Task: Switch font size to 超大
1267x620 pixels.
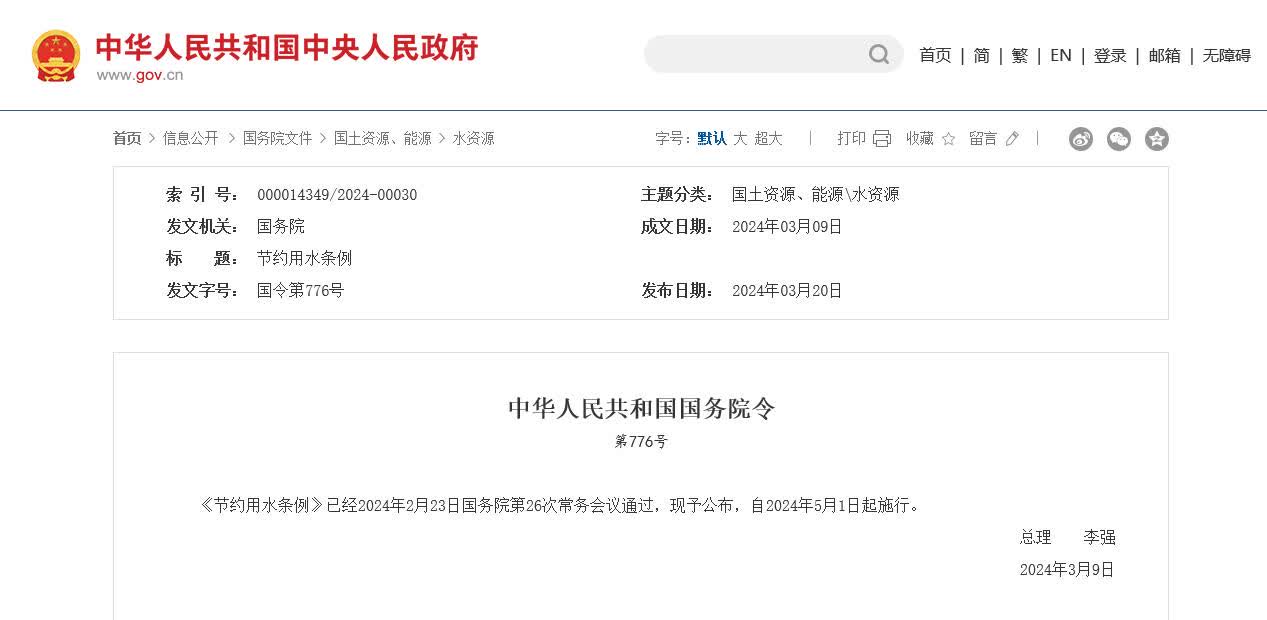Action: click(x=768, y=139)
